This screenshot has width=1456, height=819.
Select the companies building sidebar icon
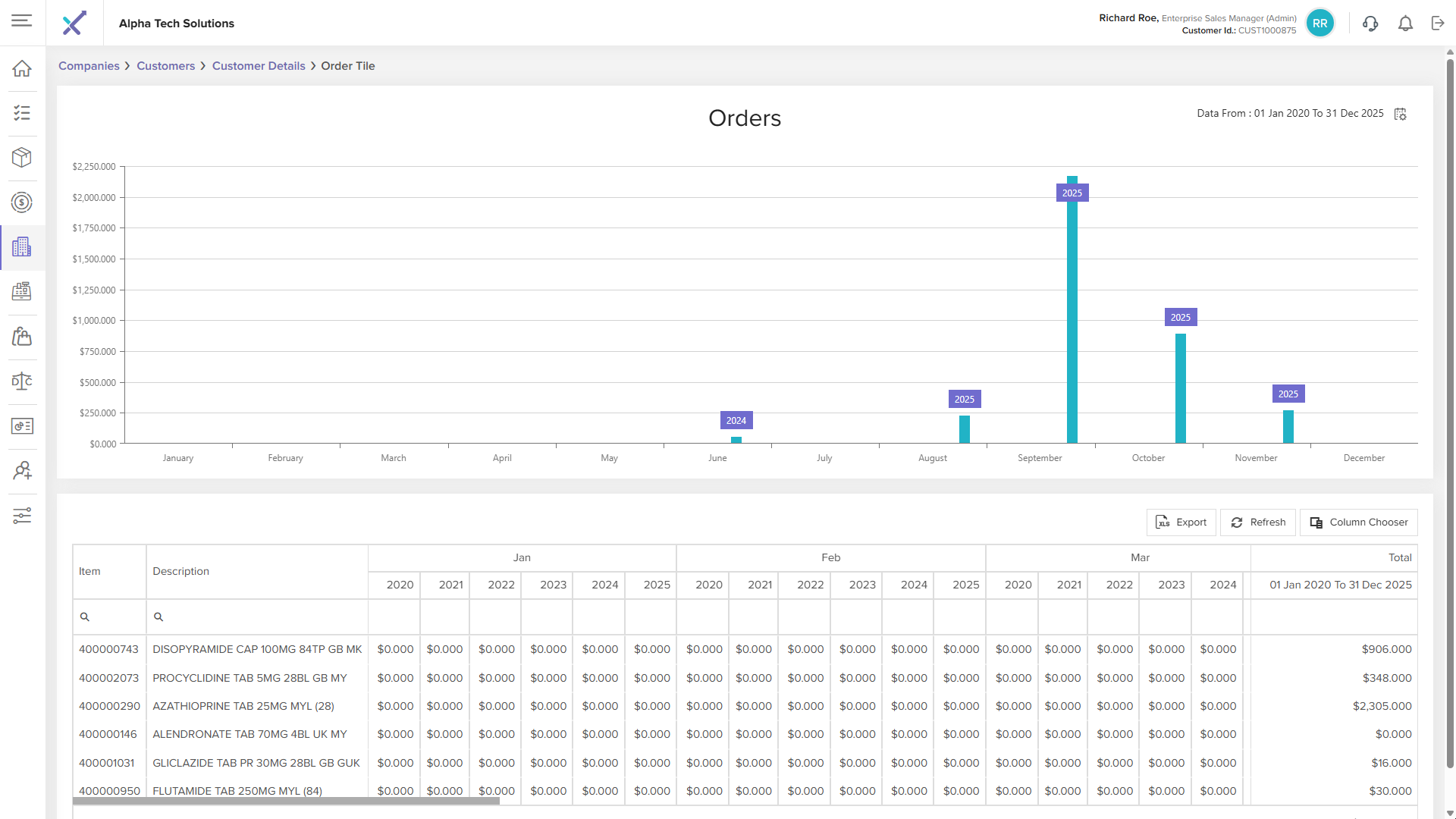pyautogui.click(x=22, y=247)
